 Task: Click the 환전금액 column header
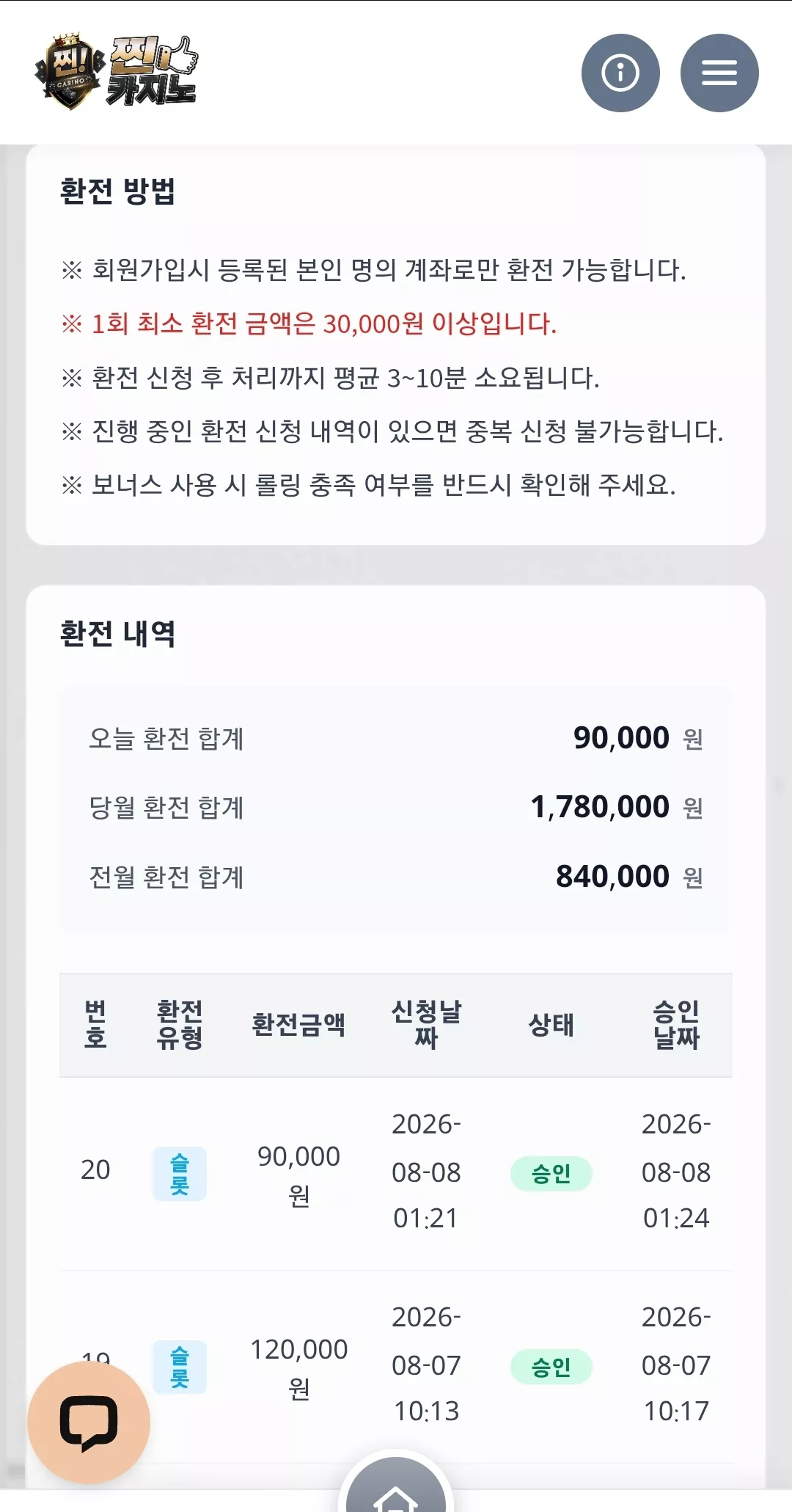(298, 1025)
